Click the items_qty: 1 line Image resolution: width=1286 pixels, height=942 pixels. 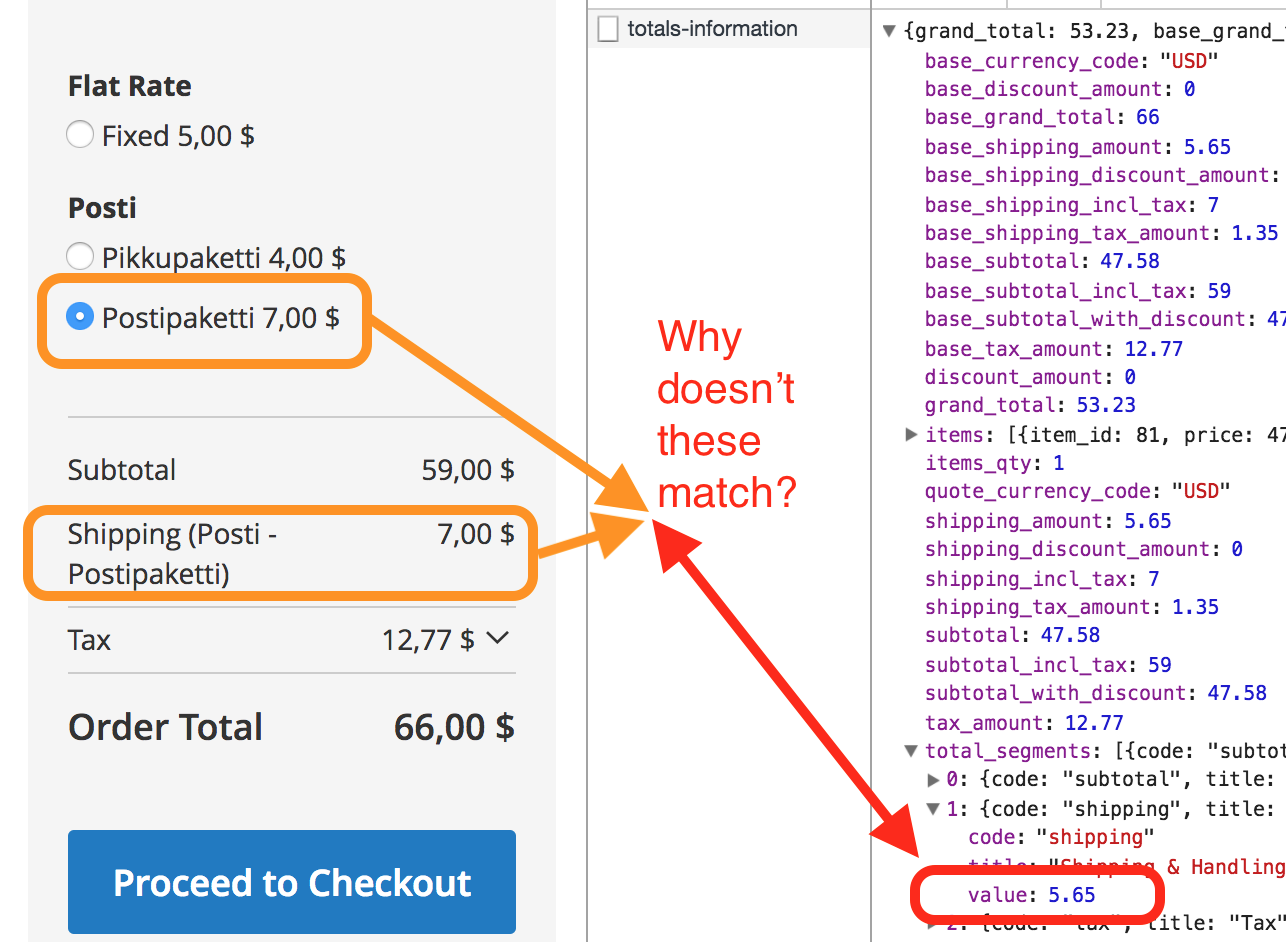[994, 463]
